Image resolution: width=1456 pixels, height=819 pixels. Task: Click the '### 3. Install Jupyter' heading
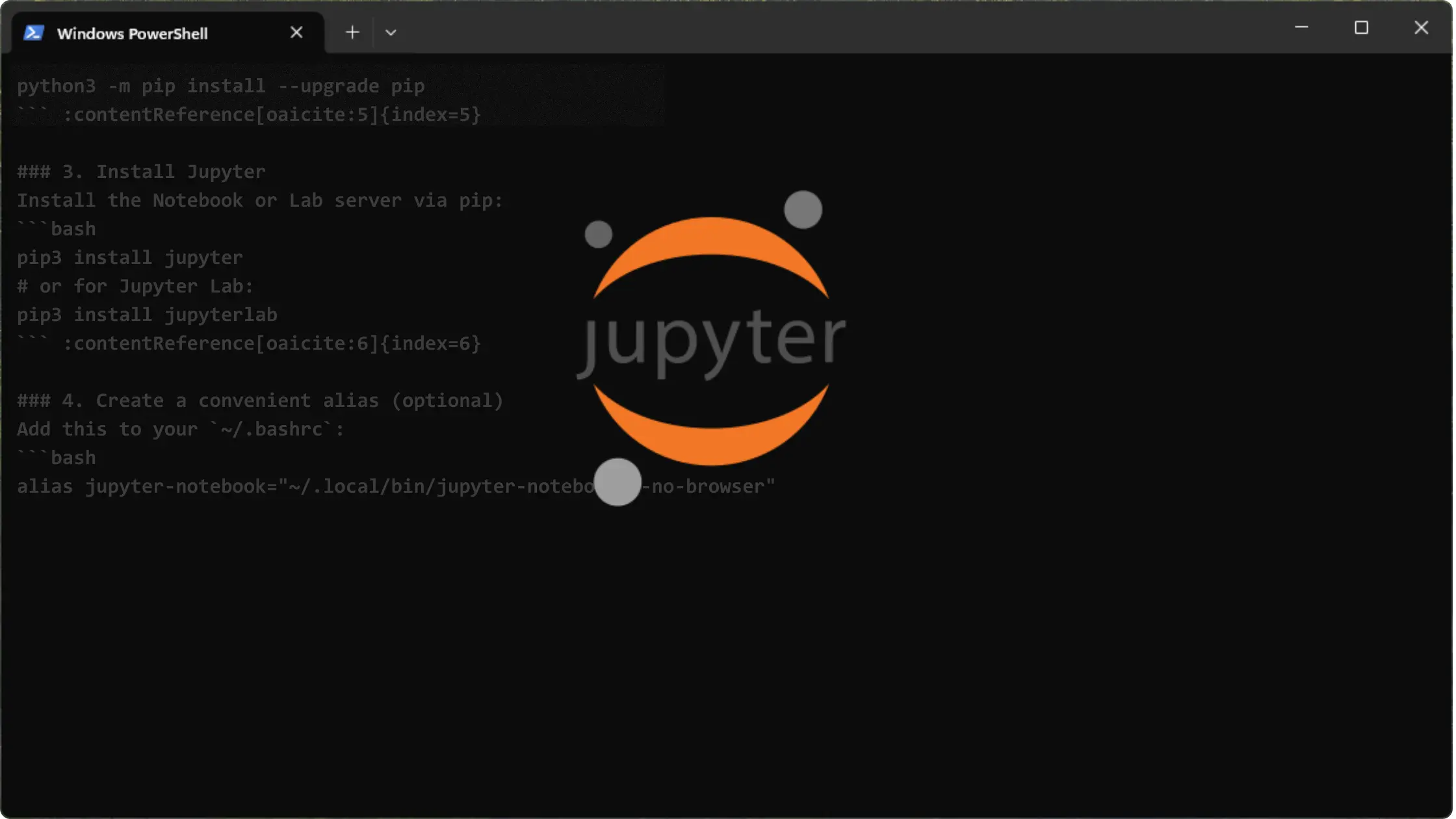[x=141, y=172]
